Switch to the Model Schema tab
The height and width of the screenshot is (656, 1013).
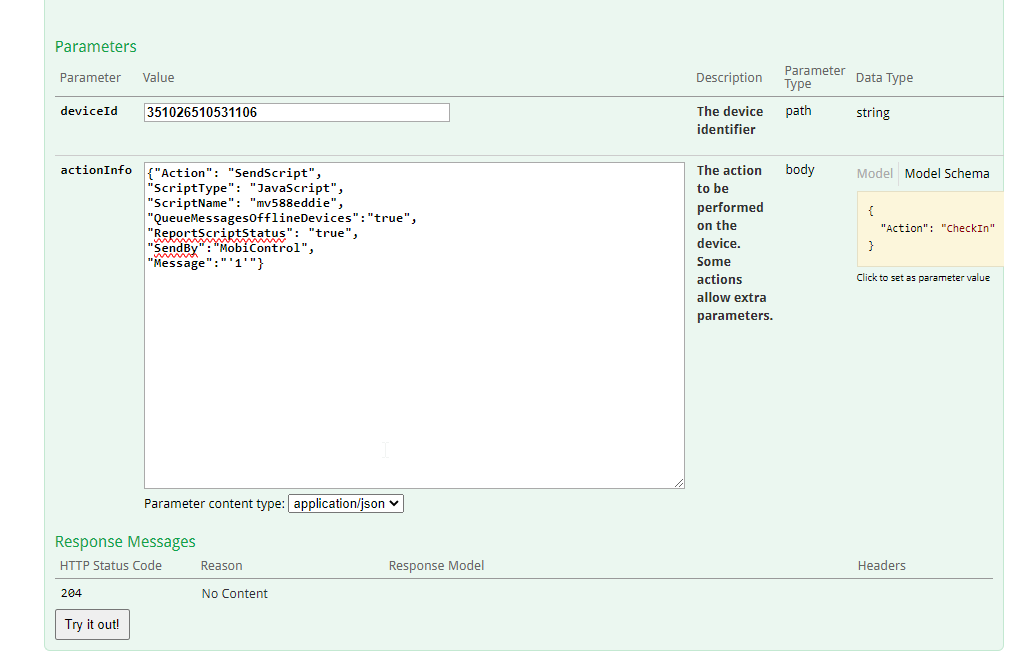(x=946, y=174)
